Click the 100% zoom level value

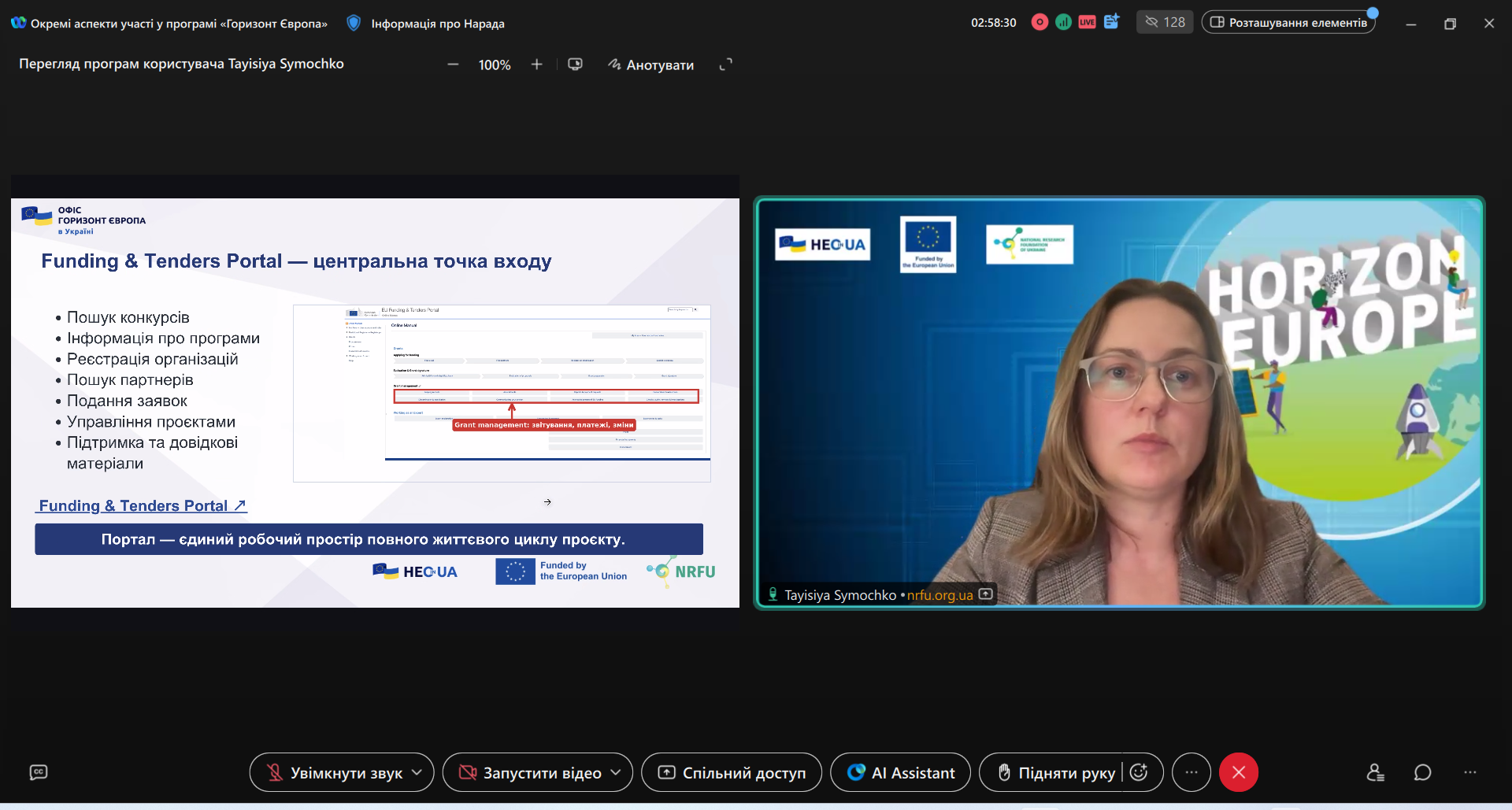[x=495, y=65]
